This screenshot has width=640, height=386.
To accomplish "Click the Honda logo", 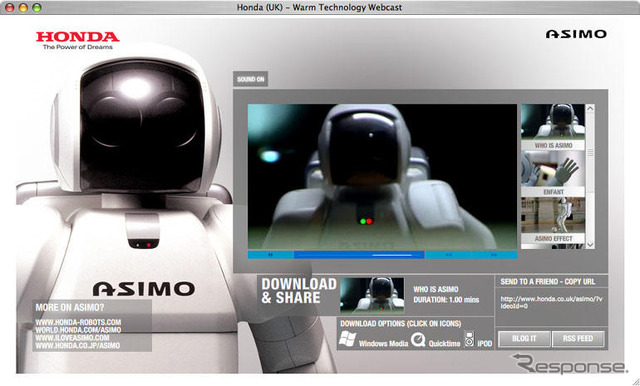I will (78, 40).
